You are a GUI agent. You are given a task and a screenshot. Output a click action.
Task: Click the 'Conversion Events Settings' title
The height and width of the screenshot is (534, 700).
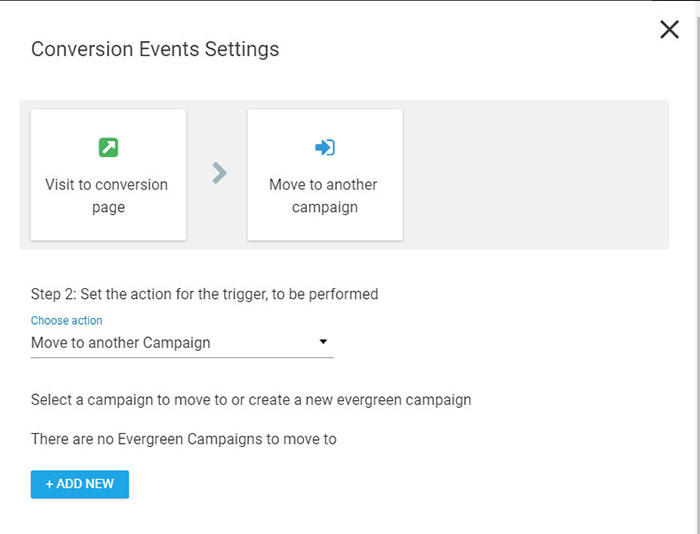[155, 49]
